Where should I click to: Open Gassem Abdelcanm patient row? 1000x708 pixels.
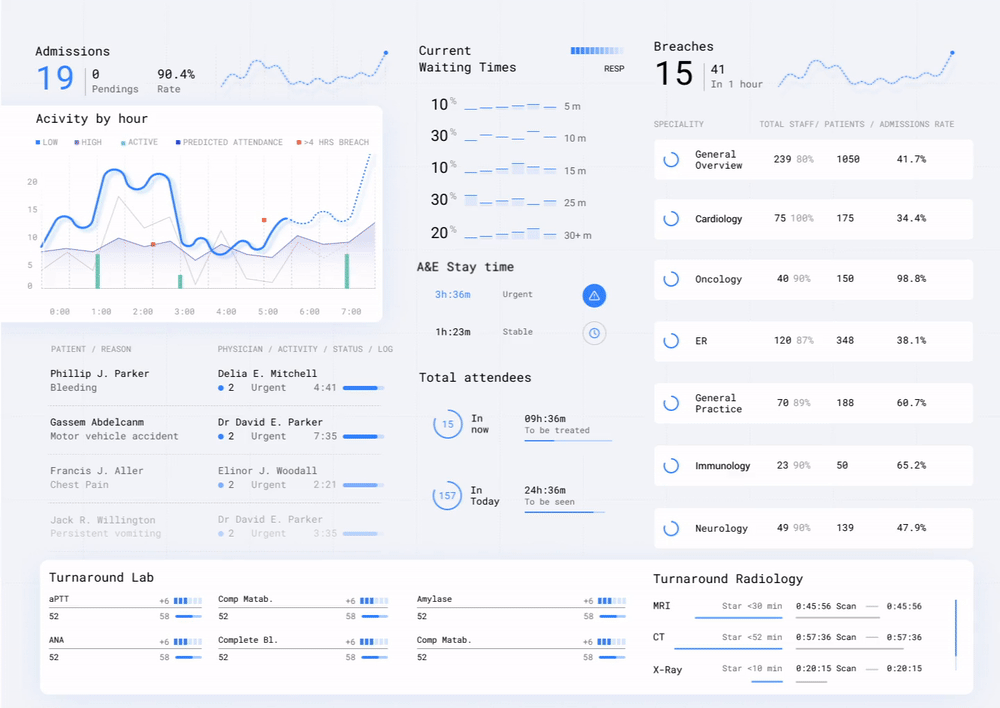tap(216, 429)
